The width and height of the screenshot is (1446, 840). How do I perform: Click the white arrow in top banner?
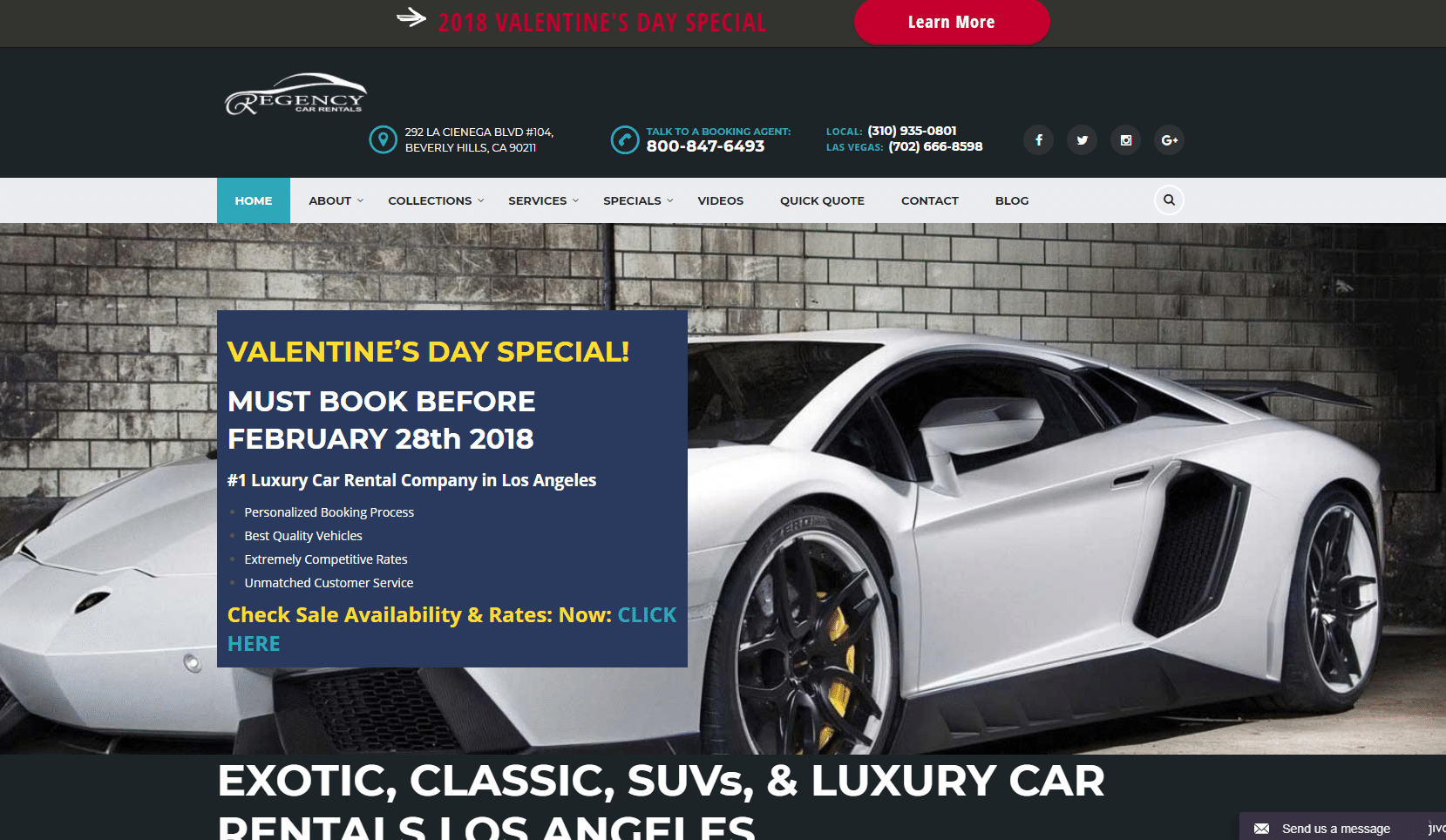pos(411,17)
